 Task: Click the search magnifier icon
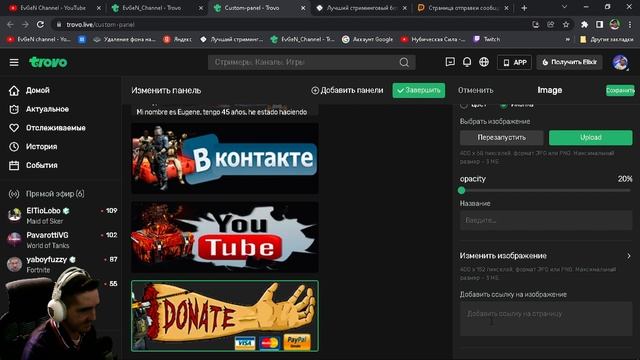coord(404,62)
